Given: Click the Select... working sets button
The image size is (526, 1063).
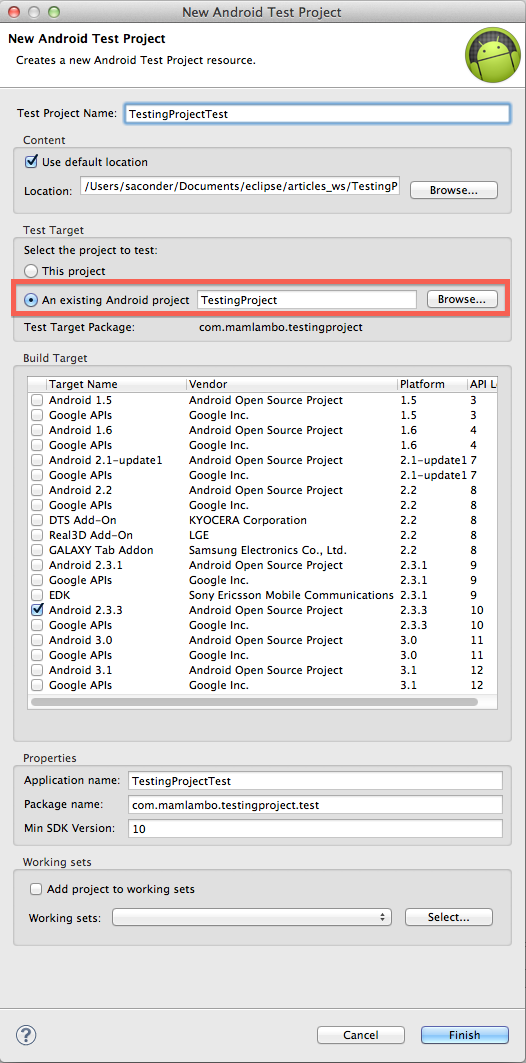Looking at the screenshot, I should pos(449,917).
